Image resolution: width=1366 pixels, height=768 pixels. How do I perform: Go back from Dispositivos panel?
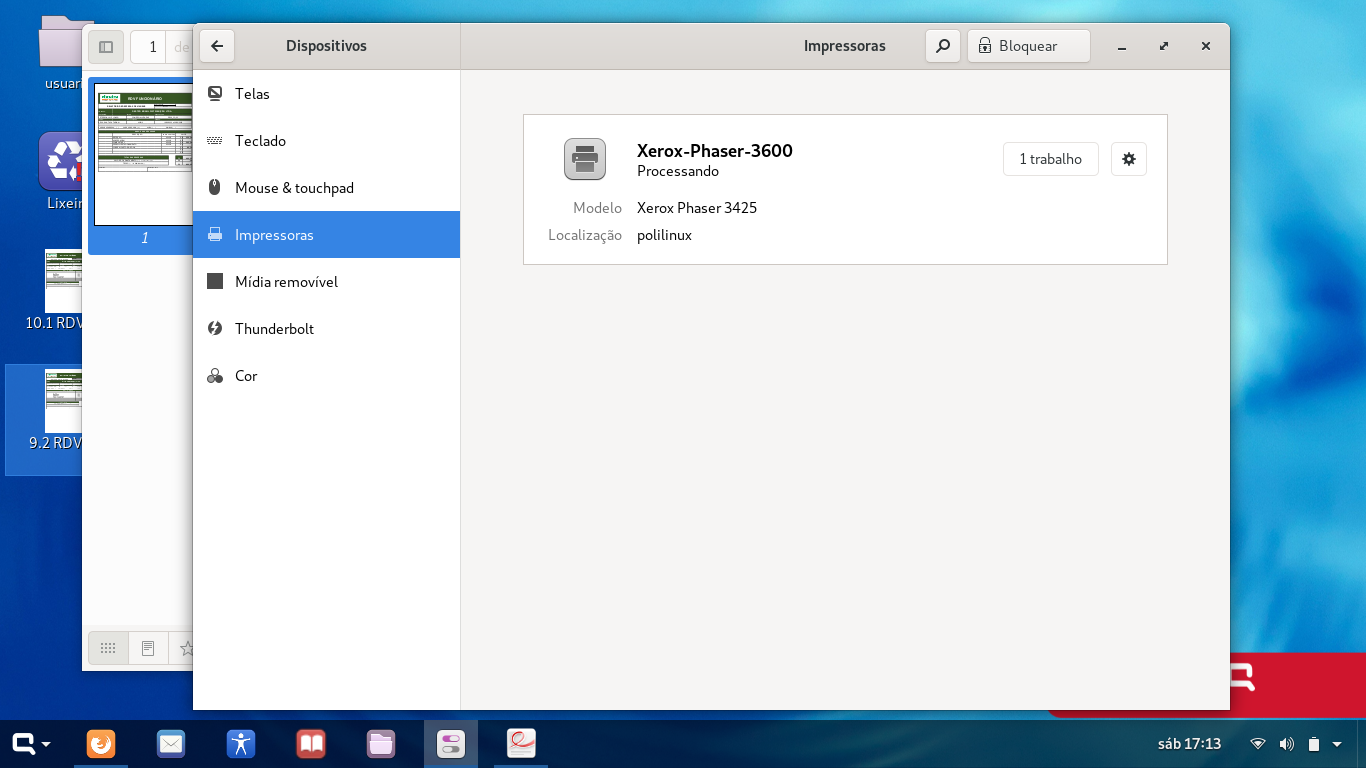tap(217, 46)
